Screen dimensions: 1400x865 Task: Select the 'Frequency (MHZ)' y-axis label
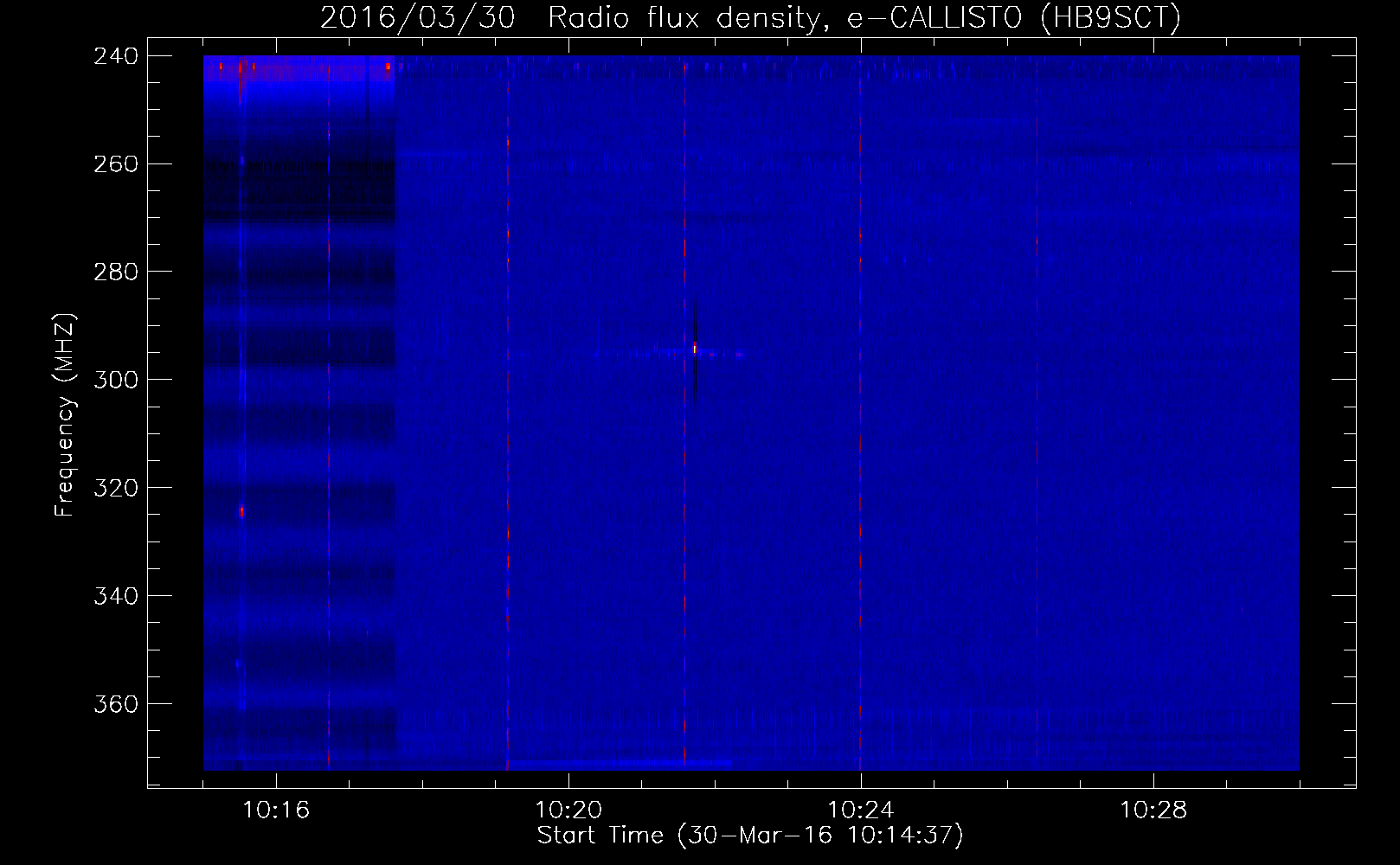tap(65, 414)
